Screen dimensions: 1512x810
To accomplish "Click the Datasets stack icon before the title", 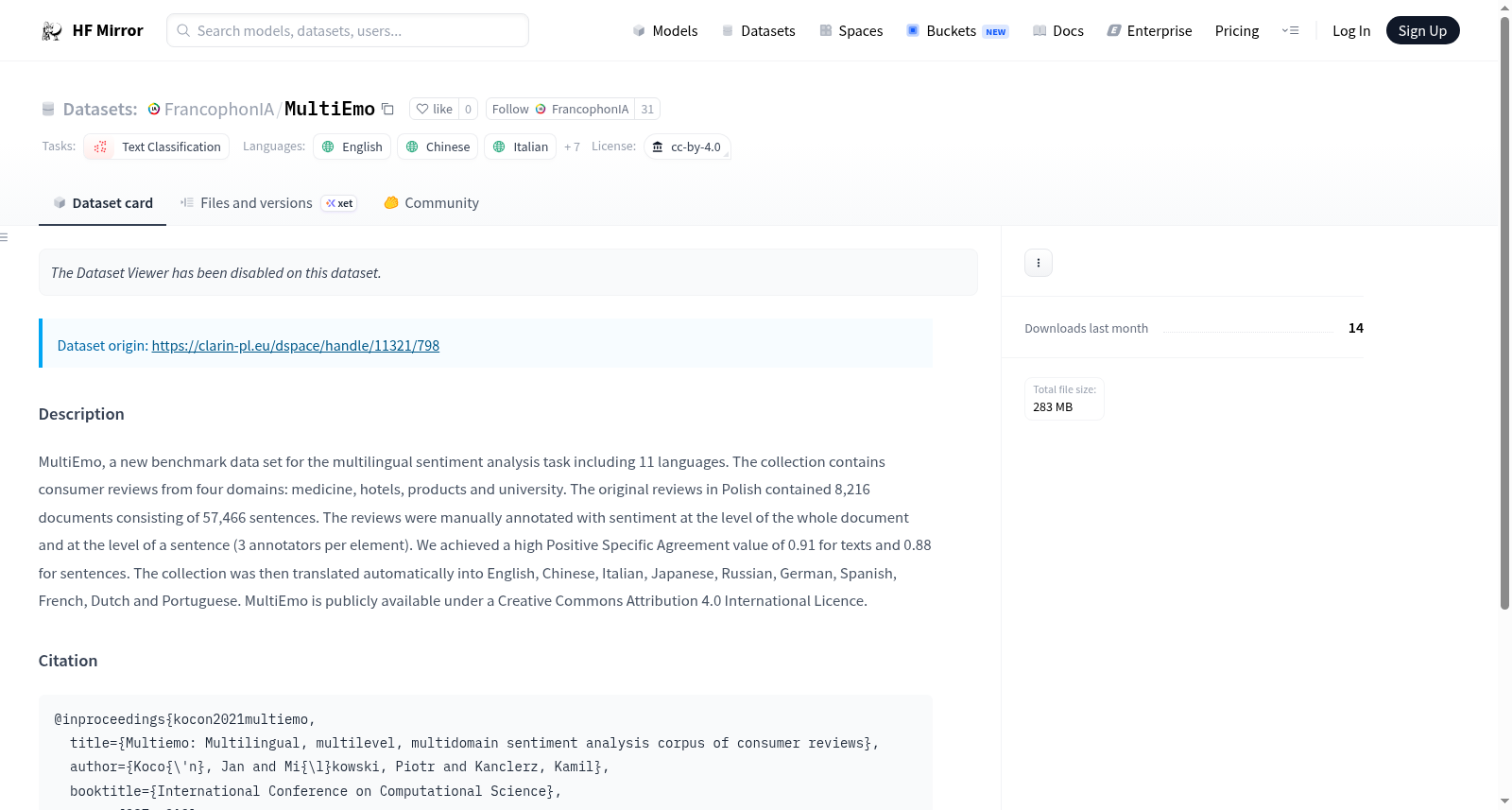I will [x=48, y=109].
